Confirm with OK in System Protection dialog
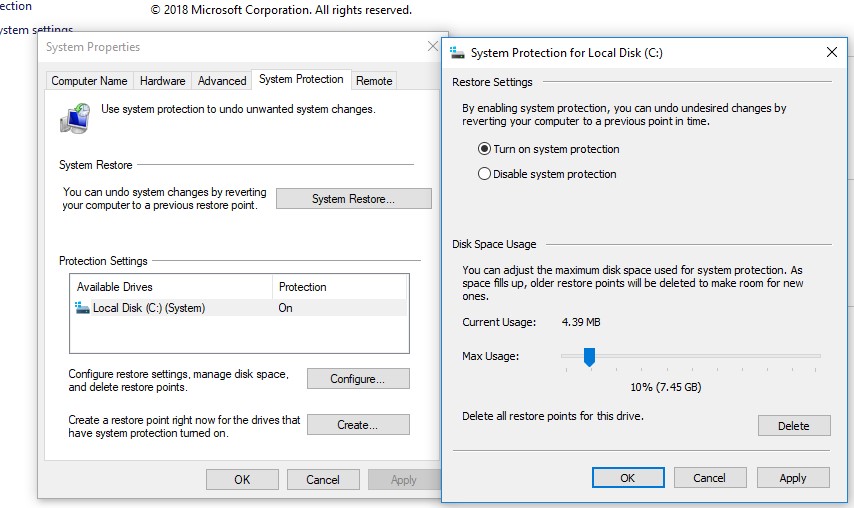The image size is (854, 508). [628, 478]
